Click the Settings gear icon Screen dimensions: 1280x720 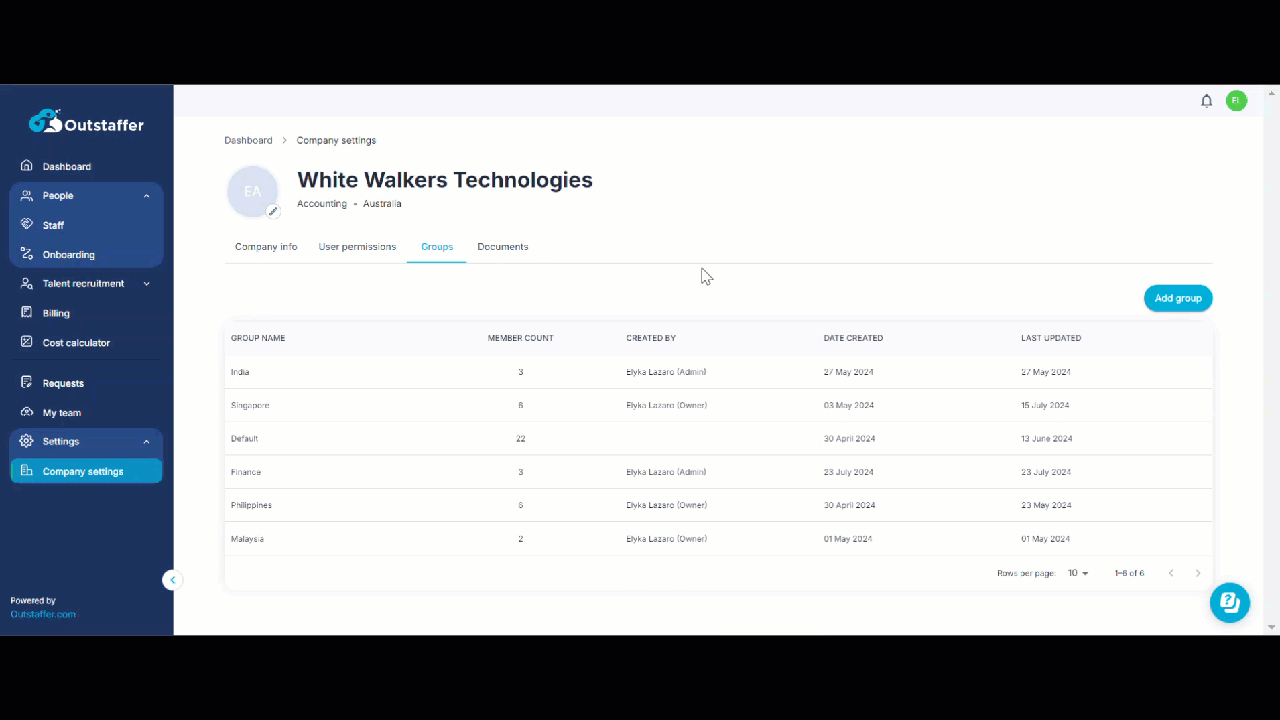(27, 441)
